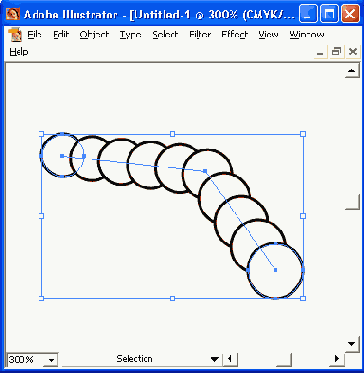Viewport: 364px width, 373px height.
Task: Click the center point of the leftmost circle
Action: pyautogui.click(x=62, y=156)
